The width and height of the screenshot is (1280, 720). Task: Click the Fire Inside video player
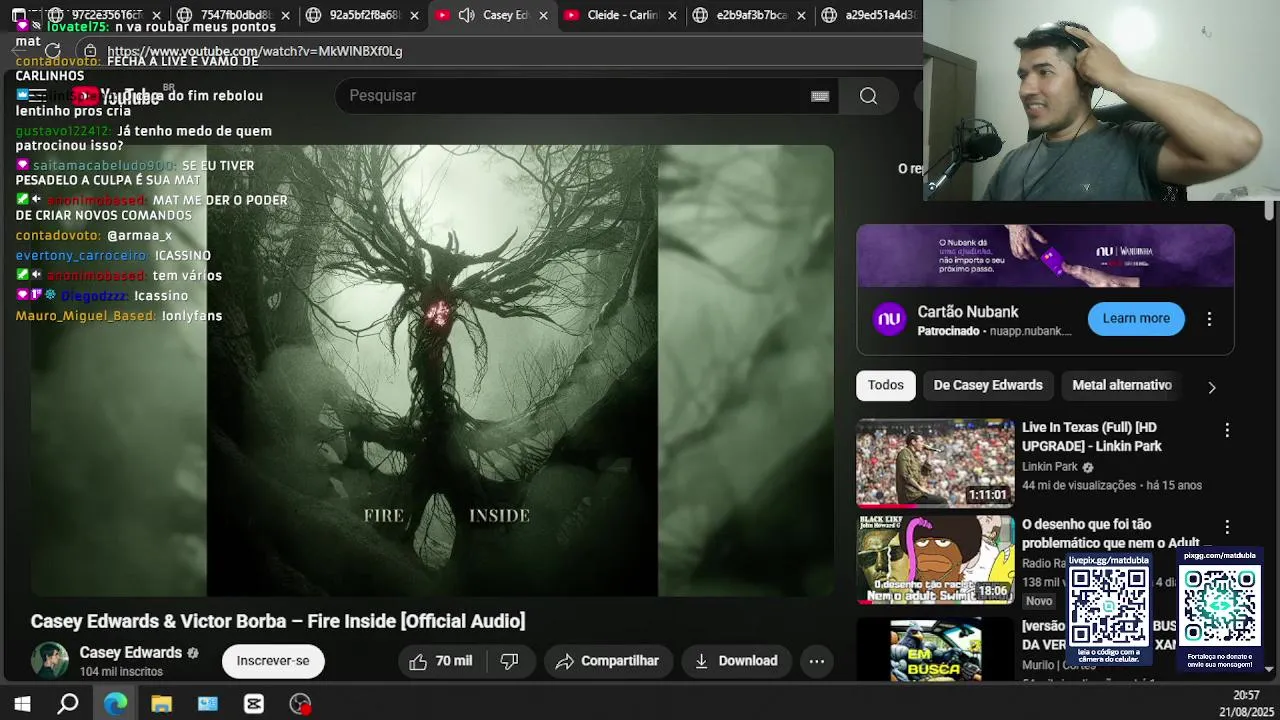click(432, 371)
